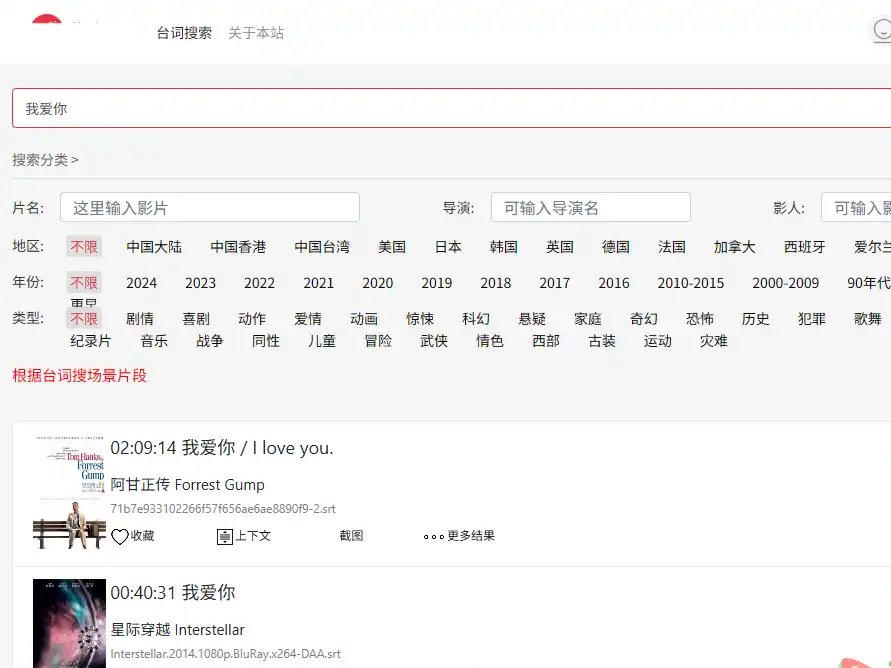Select the 韩国 region filter
This screenshot has width=891, height=668.
pos(503,247)
